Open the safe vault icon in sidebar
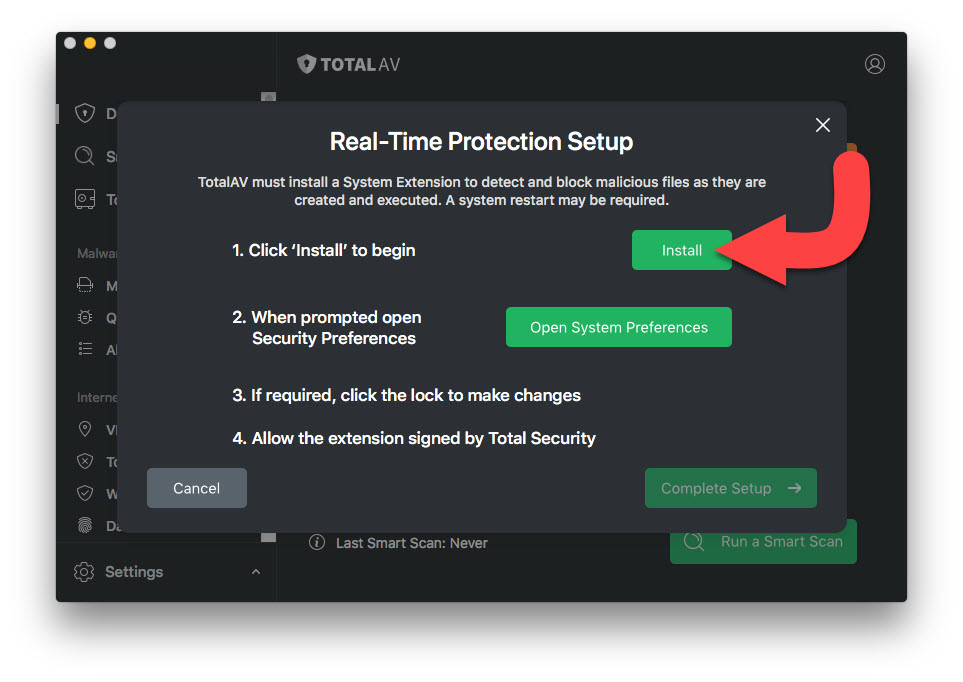Image resolution: width=963 pixels, height=682 pixels. [x=85, y=199]
